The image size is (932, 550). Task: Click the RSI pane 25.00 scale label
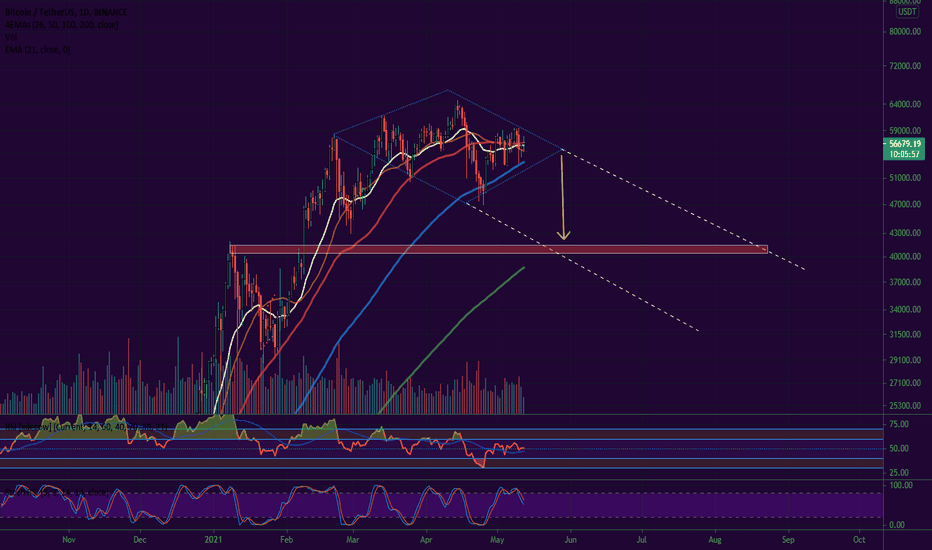(899, 472)
